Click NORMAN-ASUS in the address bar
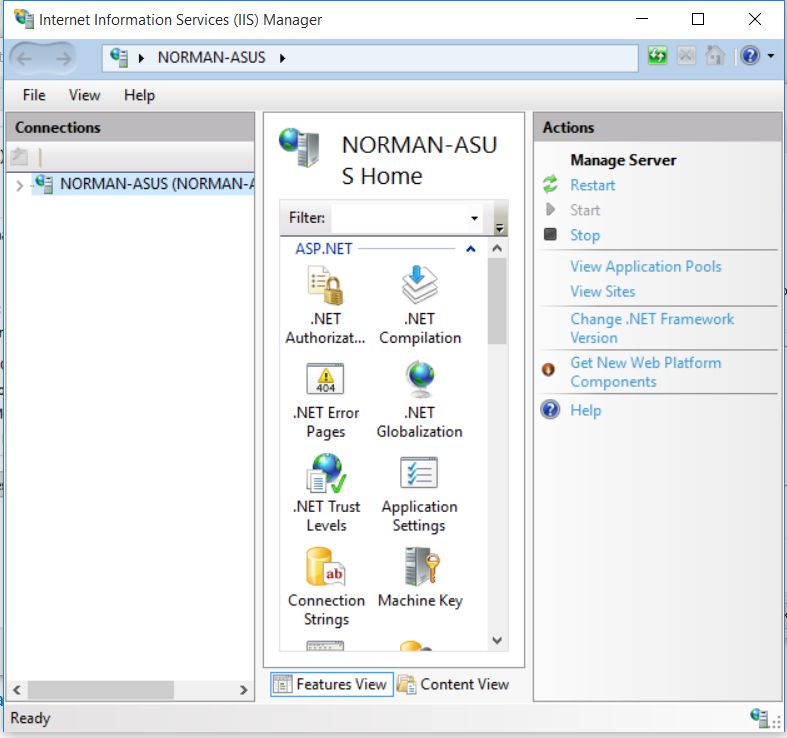 click(211, 58)
